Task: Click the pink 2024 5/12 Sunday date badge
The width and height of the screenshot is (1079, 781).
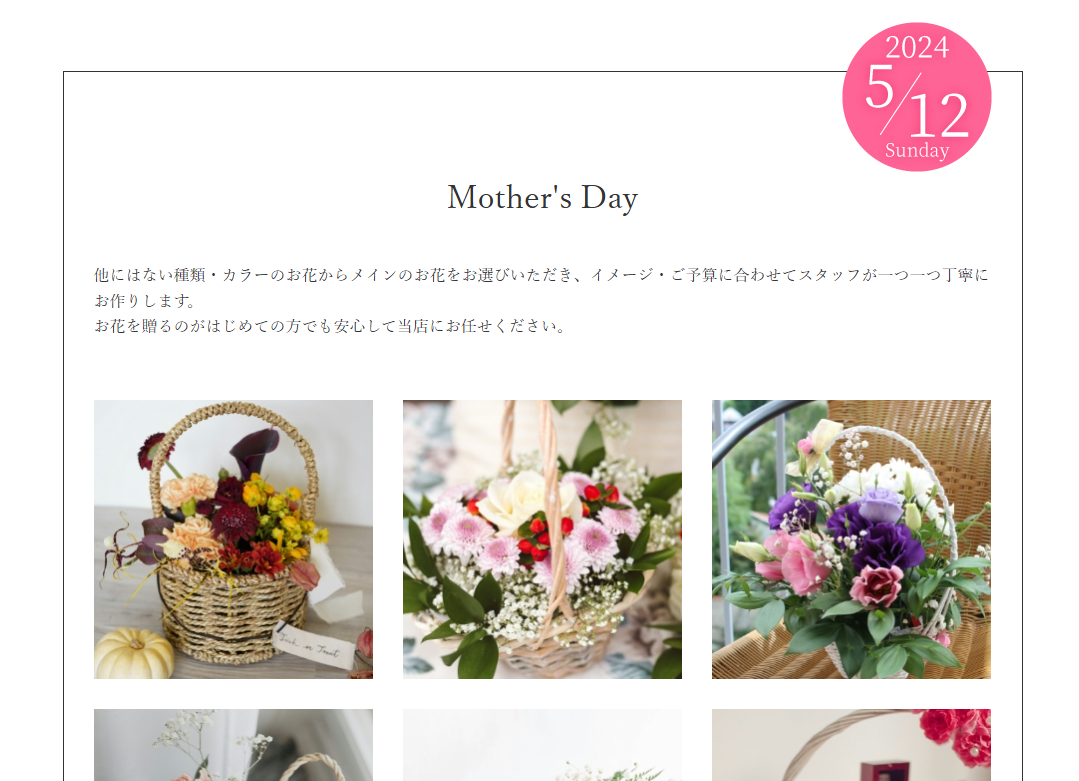Action: coord(917,97)
